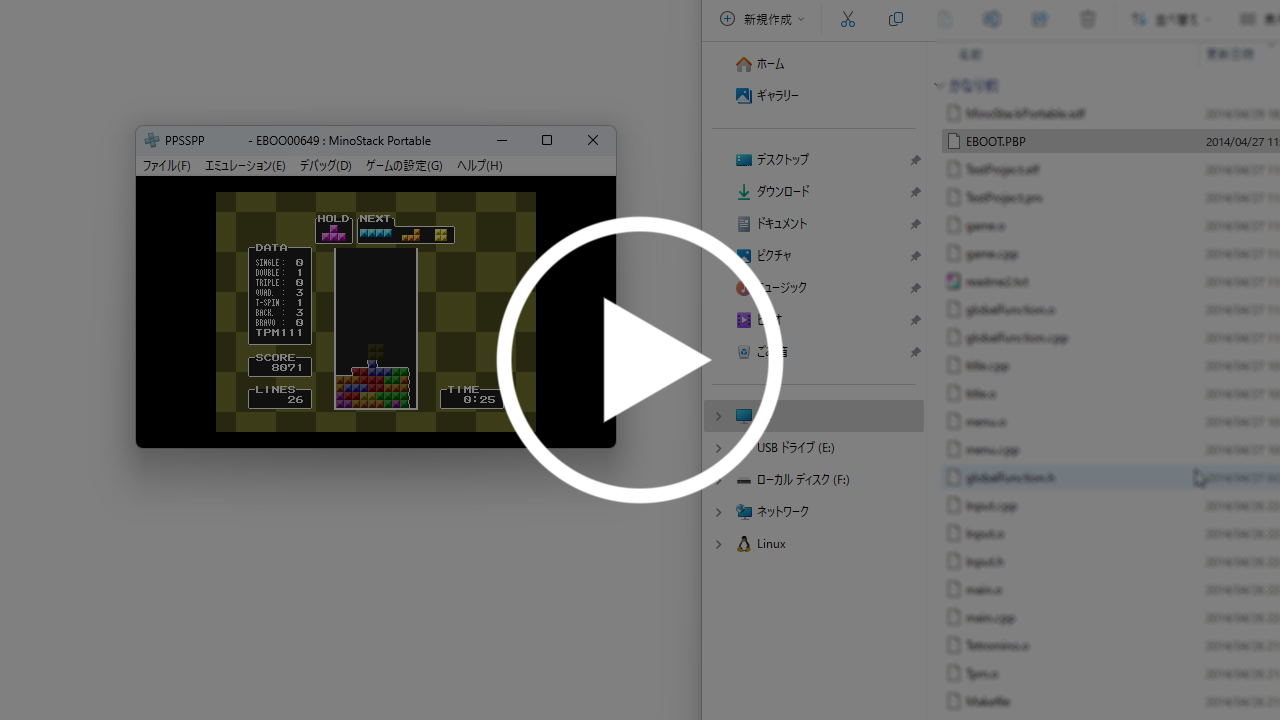Viewport: 1280px width, 720px height.
Task: Select the Linux penguin icon in sidebar
Action: [743, 544]
